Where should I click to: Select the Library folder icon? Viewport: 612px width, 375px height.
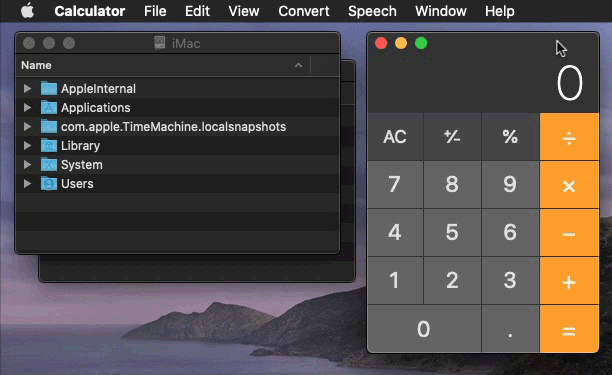[x=49, y=146]
